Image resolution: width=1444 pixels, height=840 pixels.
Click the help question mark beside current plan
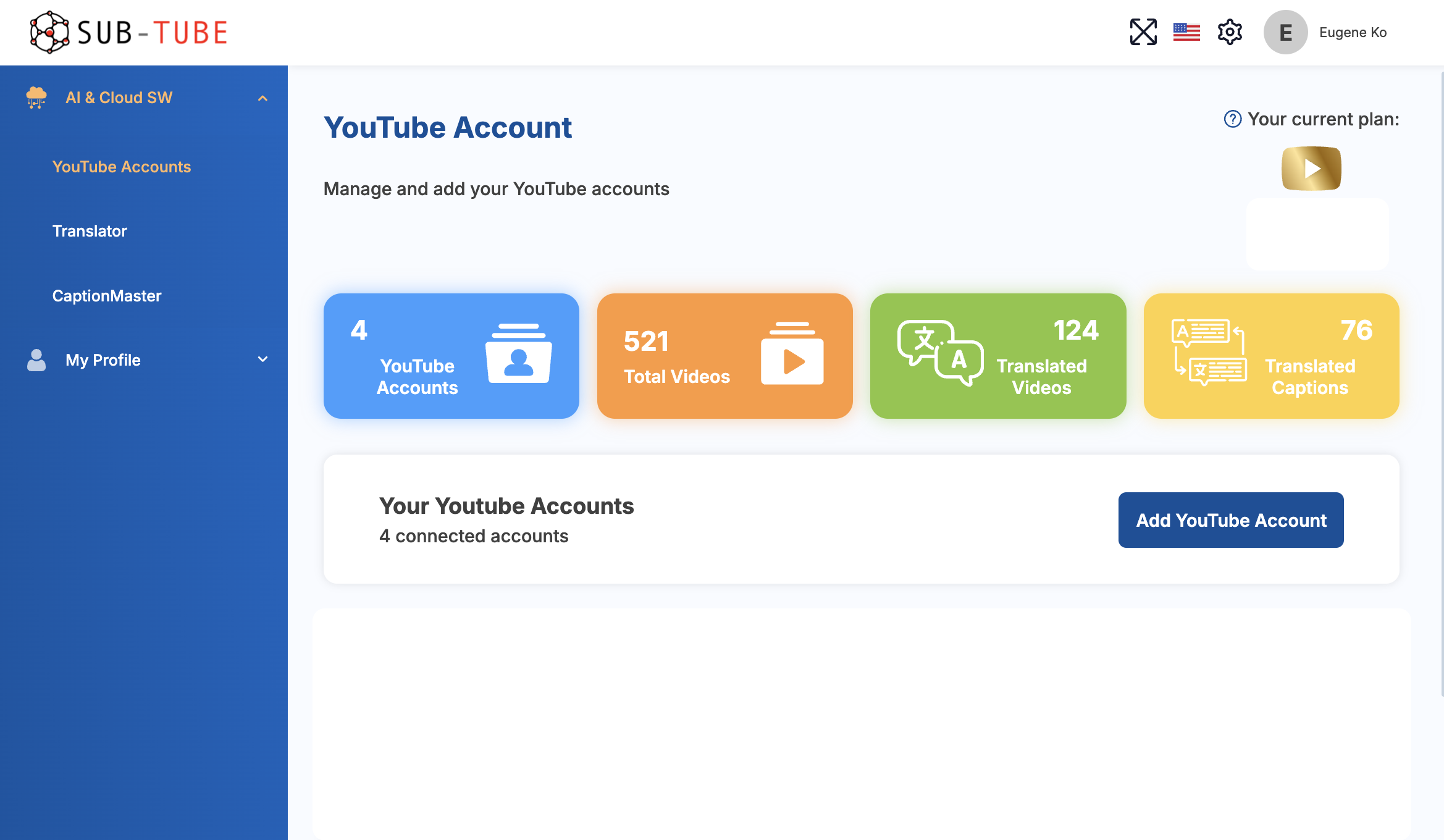(1232, 119)
